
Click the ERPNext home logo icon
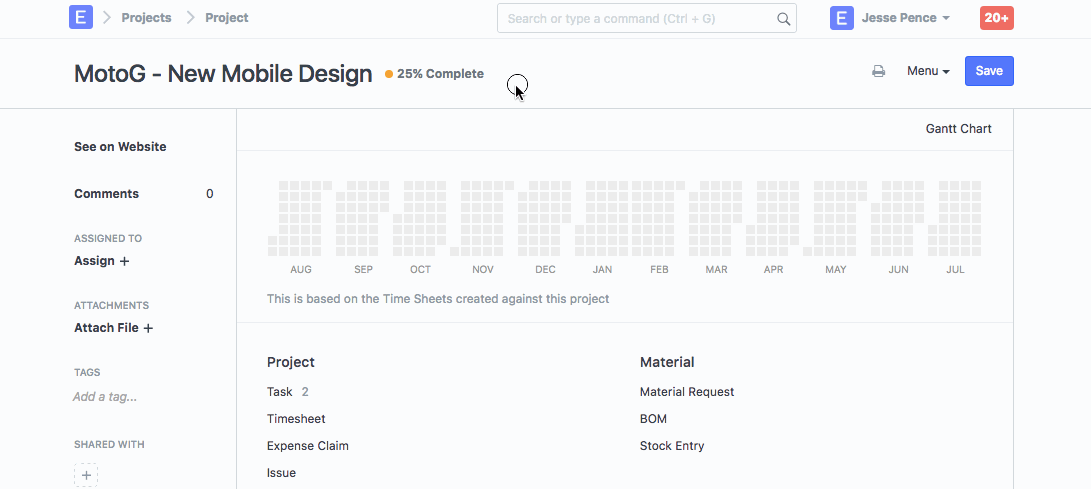pos(81,18)
